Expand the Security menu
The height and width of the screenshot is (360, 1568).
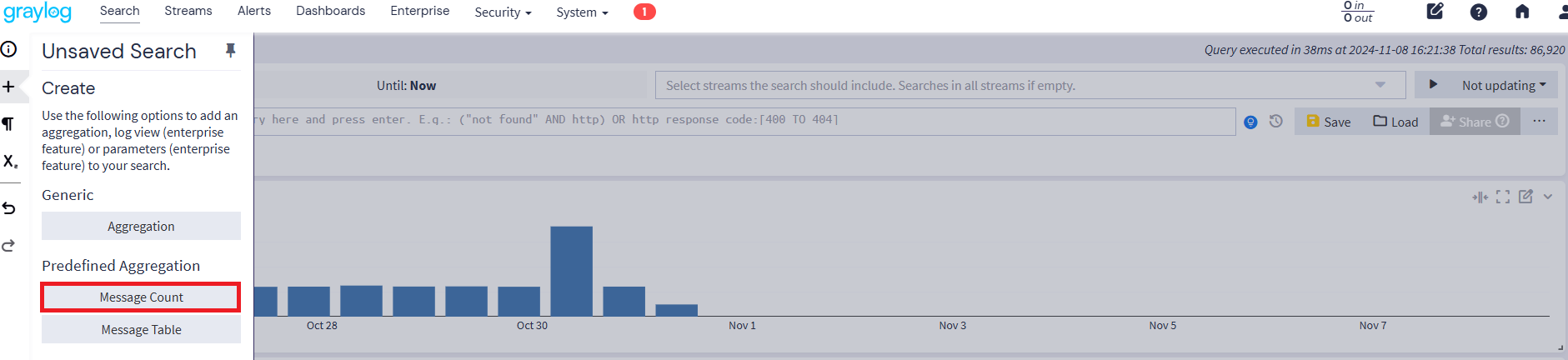pyautogui.click(x=503, y=12)
